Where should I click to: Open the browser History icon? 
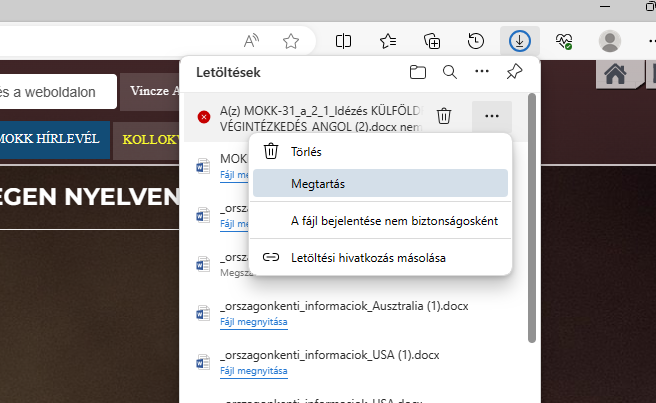[x=477, y=41]
